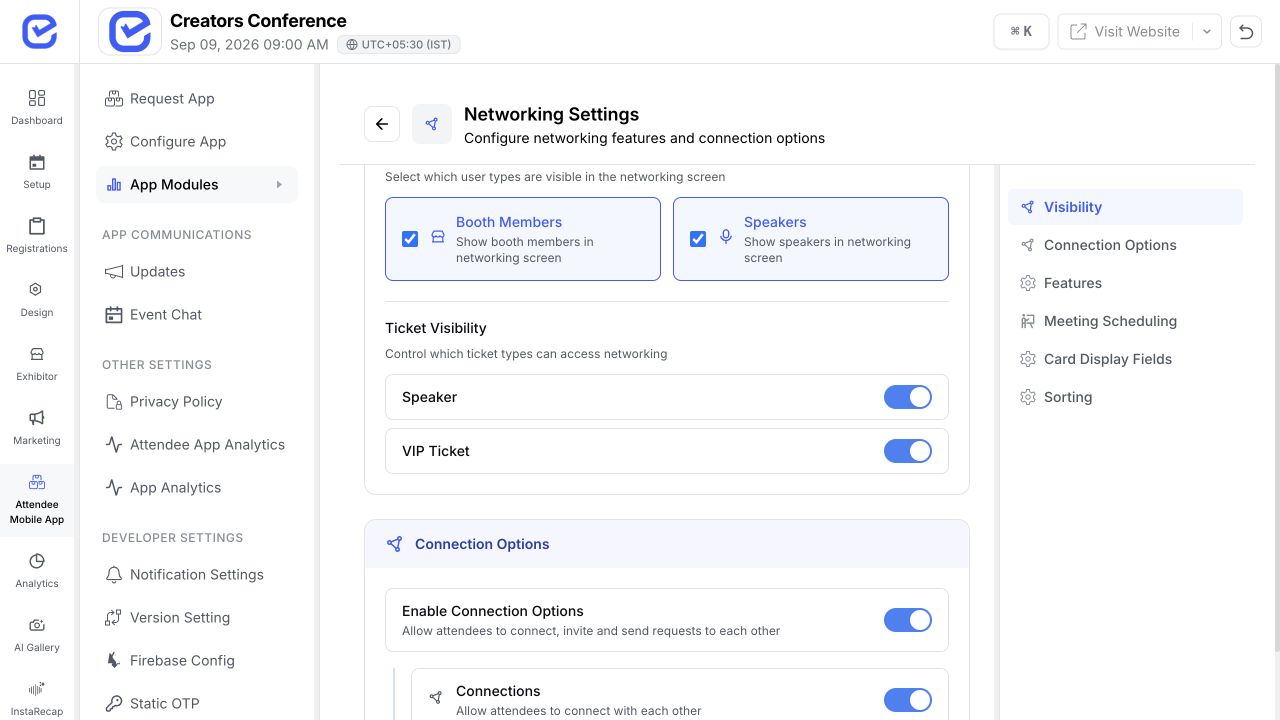Viewport: 1280px width, 720px height.
Task: Go to Registrations in the sidebar
Action: point(37,235)
